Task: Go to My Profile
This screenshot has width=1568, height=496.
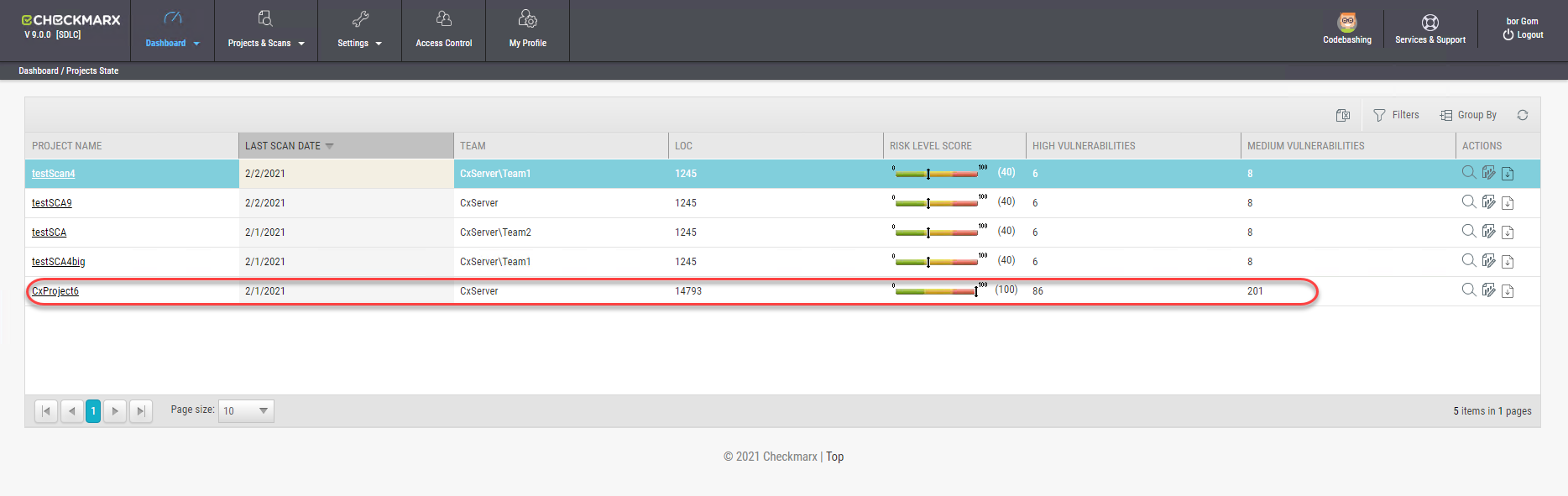Action: [527, 30]
